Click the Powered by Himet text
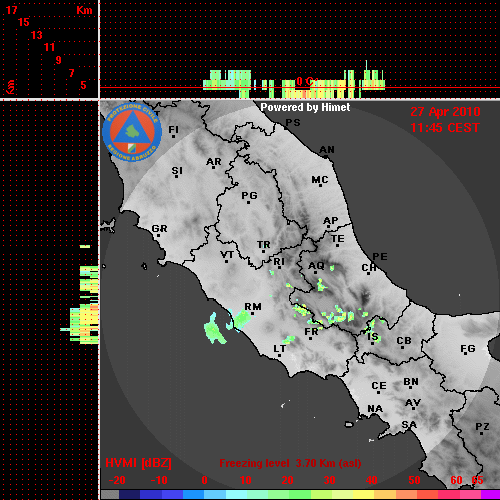This screenshot has width=500, height=500. [305, 107]
